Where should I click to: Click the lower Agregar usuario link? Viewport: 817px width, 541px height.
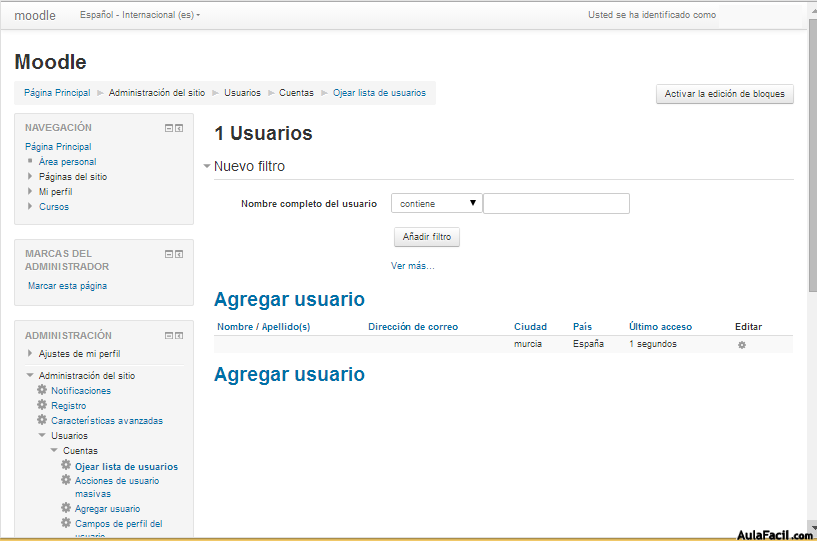pyautogui.click(x=289, y=375)
